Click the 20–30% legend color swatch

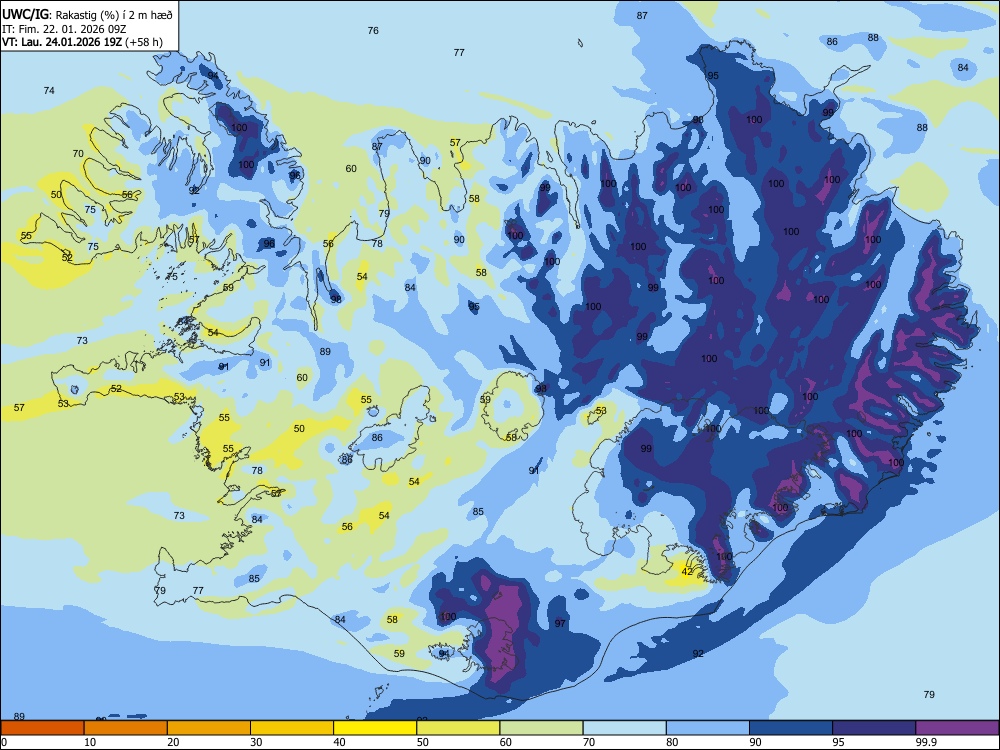pyautogui.click(x=209, y=728)
